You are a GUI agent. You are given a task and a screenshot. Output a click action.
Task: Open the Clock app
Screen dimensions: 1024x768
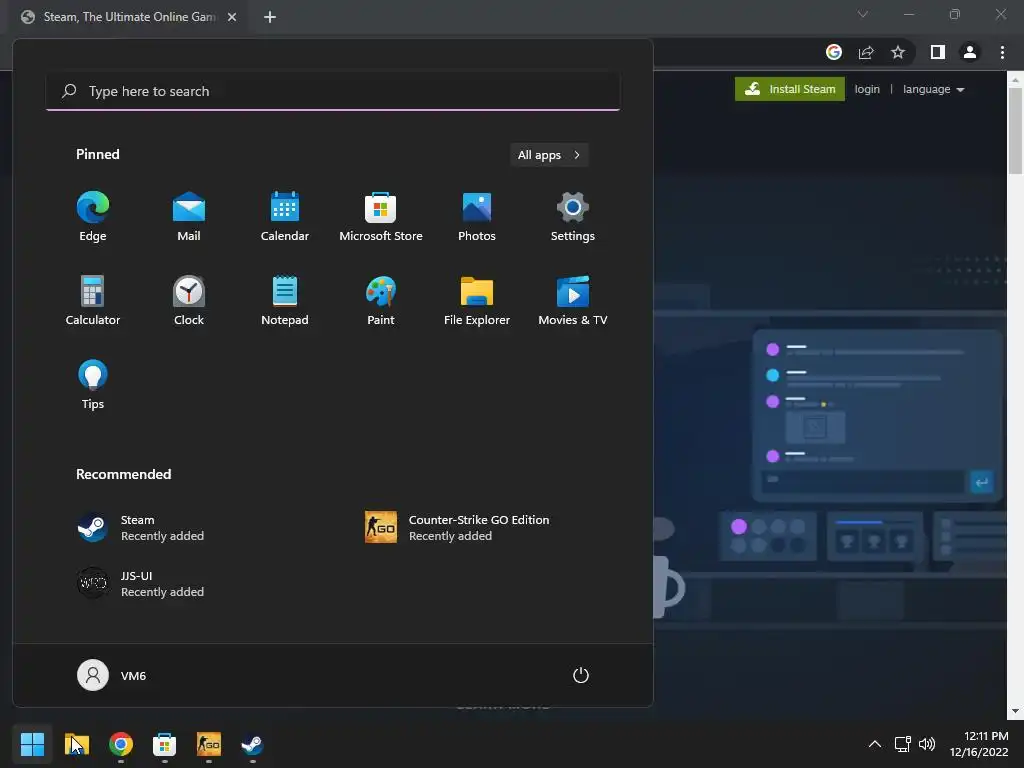coord(189,300)
